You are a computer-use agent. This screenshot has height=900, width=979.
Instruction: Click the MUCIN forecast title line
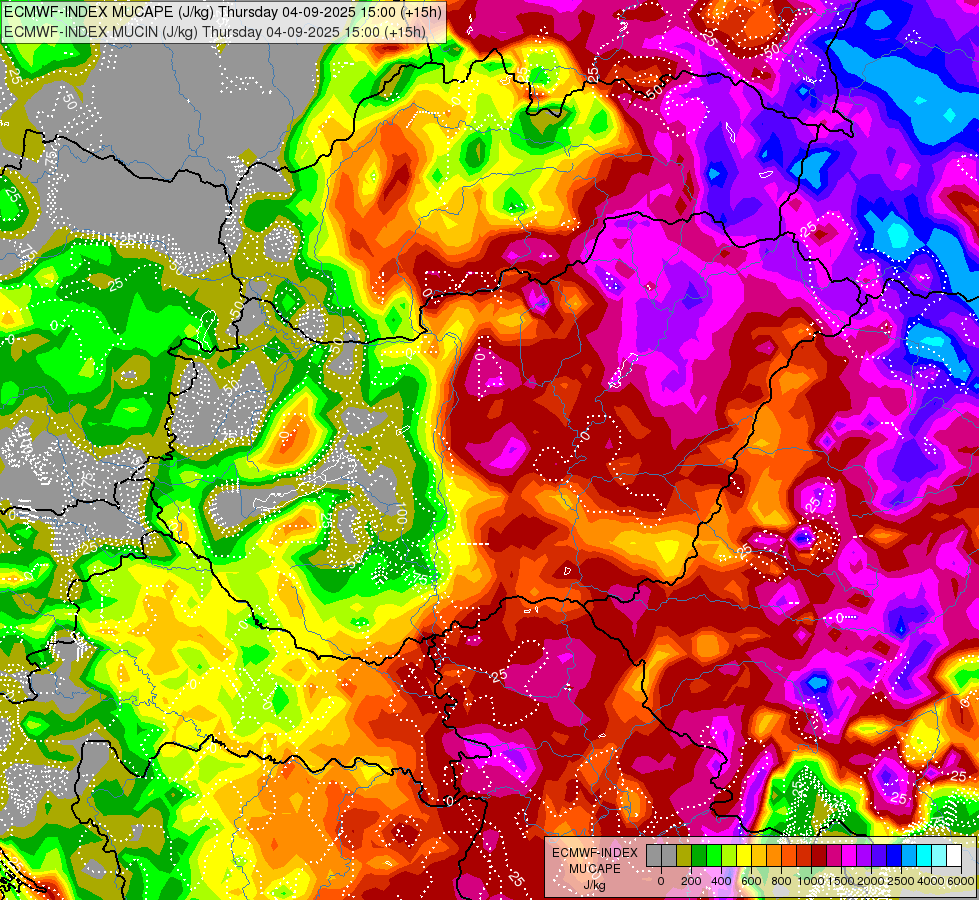point(215,31)
